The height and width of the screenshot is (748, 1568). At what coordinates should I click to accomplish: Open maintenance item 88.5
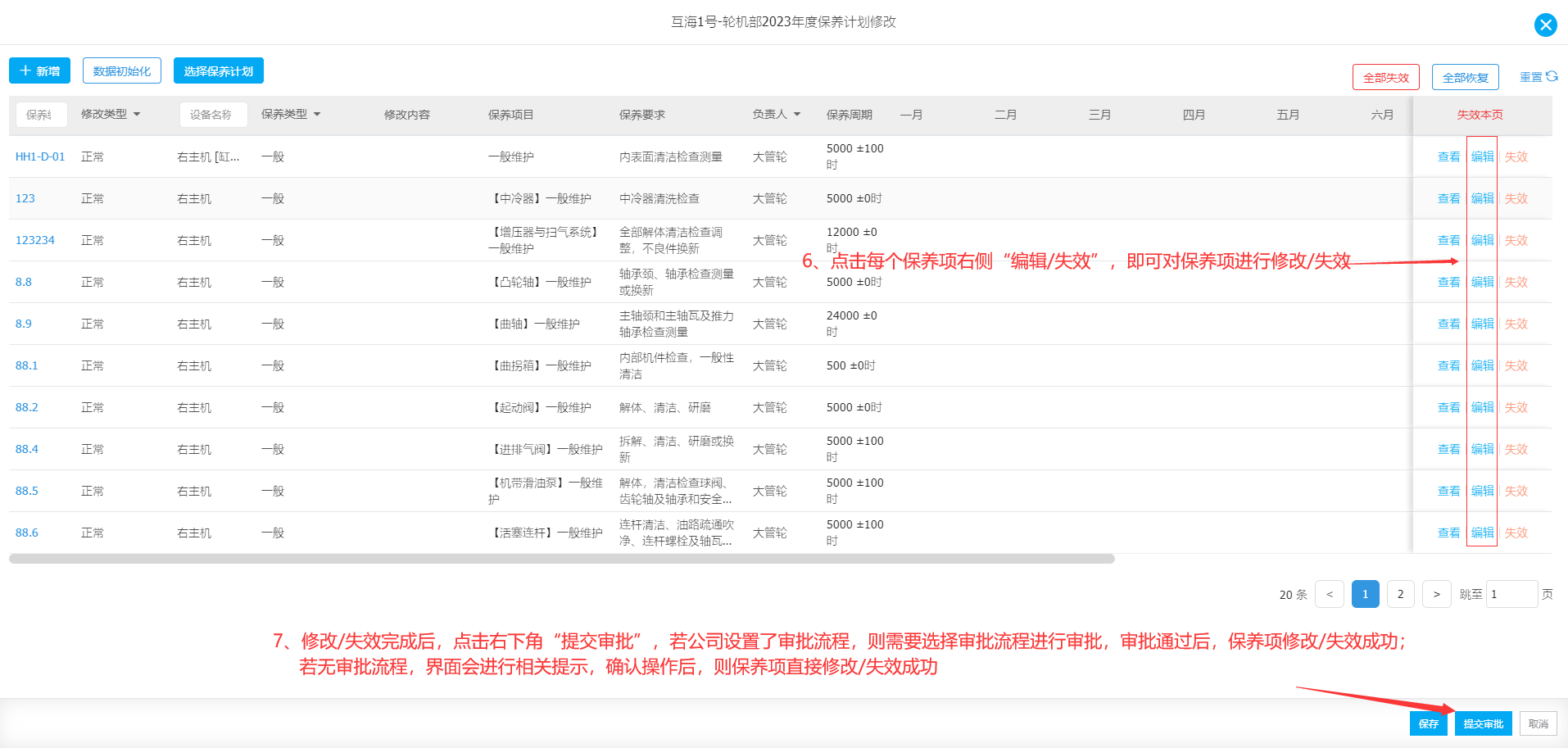coord(27,491)
